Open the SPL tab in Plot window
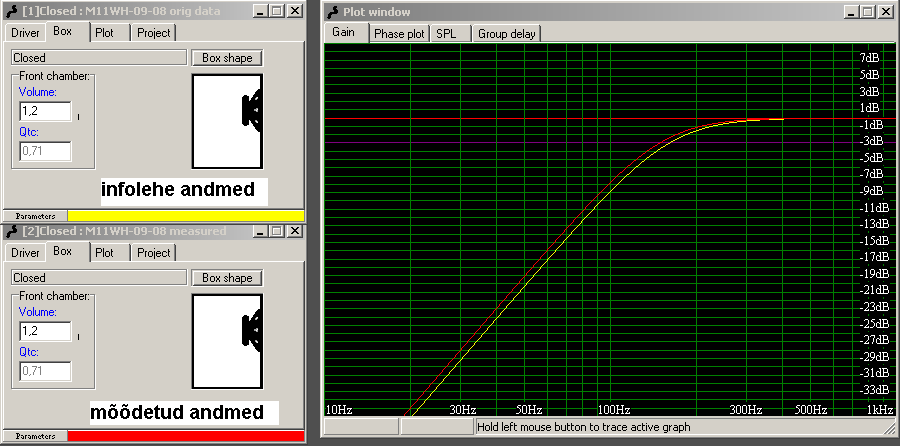The height and width of the screenshot is (446, 900). 446,33
